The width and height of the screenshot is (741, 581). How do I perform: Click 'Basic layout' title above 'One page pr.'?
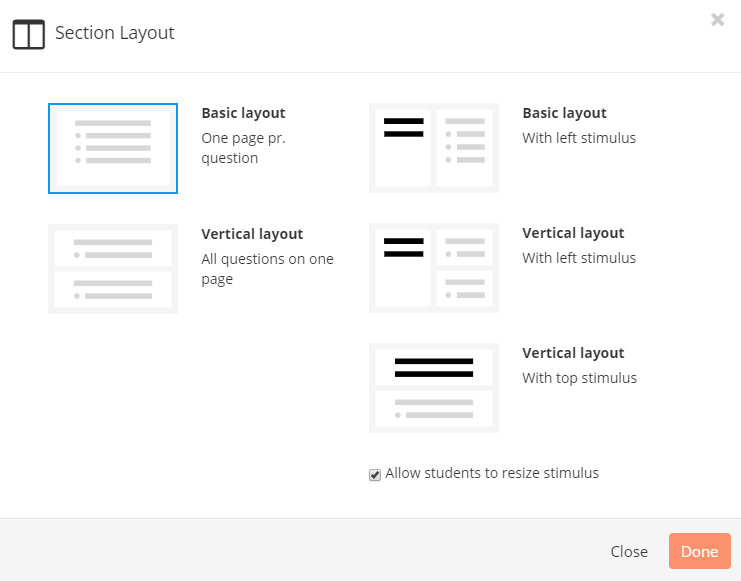243,113
